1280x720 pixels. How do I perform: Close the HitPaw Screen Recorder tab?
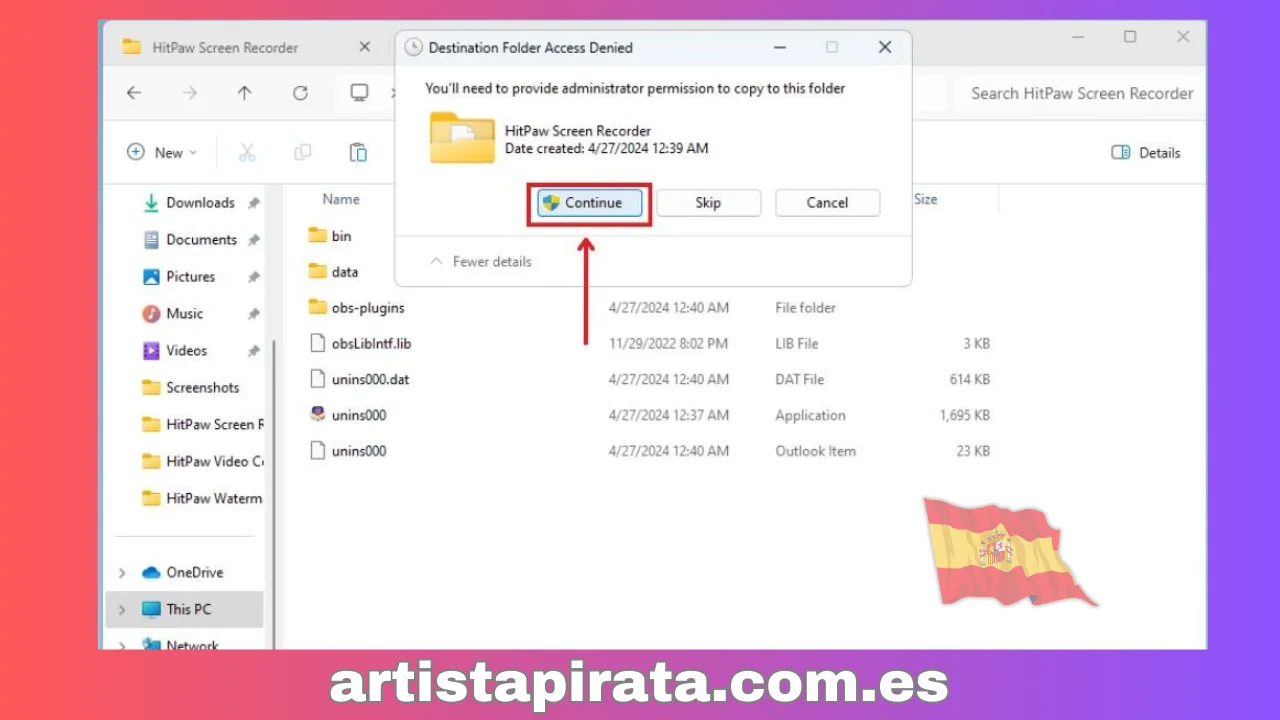point(364,47)
